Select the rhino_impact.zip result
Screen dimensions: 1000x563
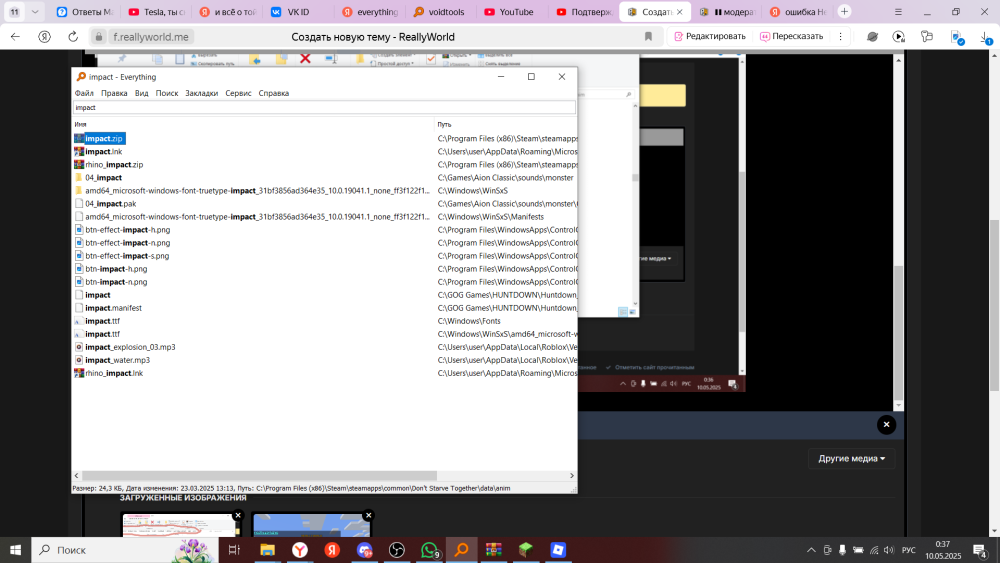(x=114, y=165)
